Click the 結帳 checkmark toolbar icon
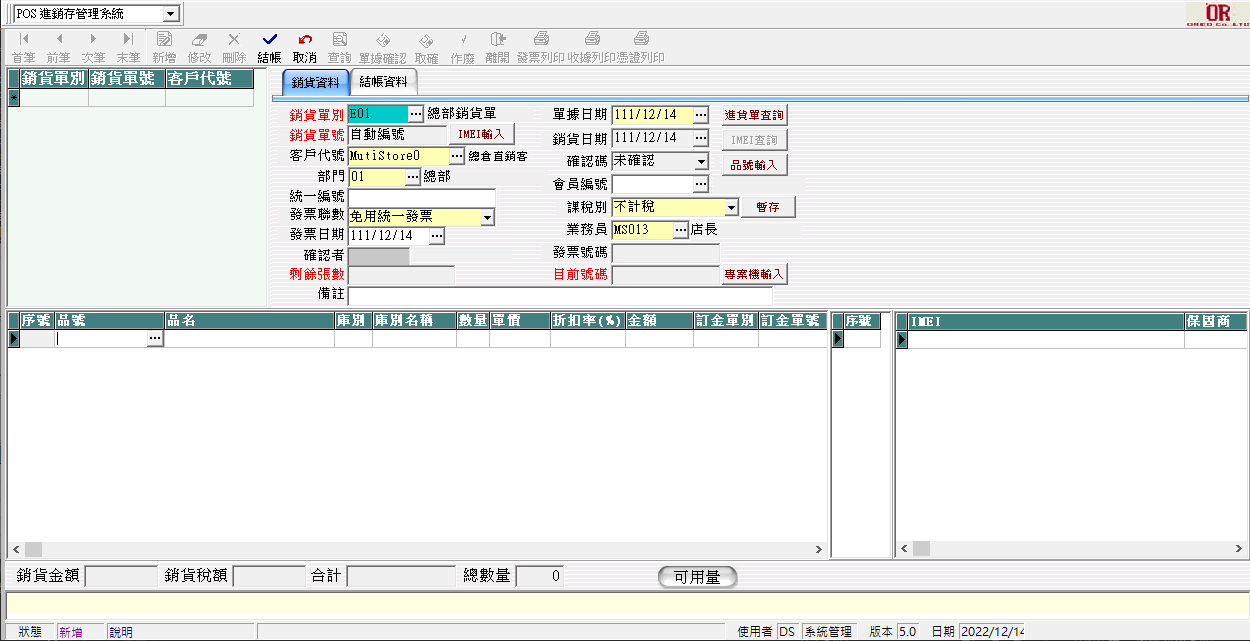The width and height of the screenshot is (1250, 641). 269,40
